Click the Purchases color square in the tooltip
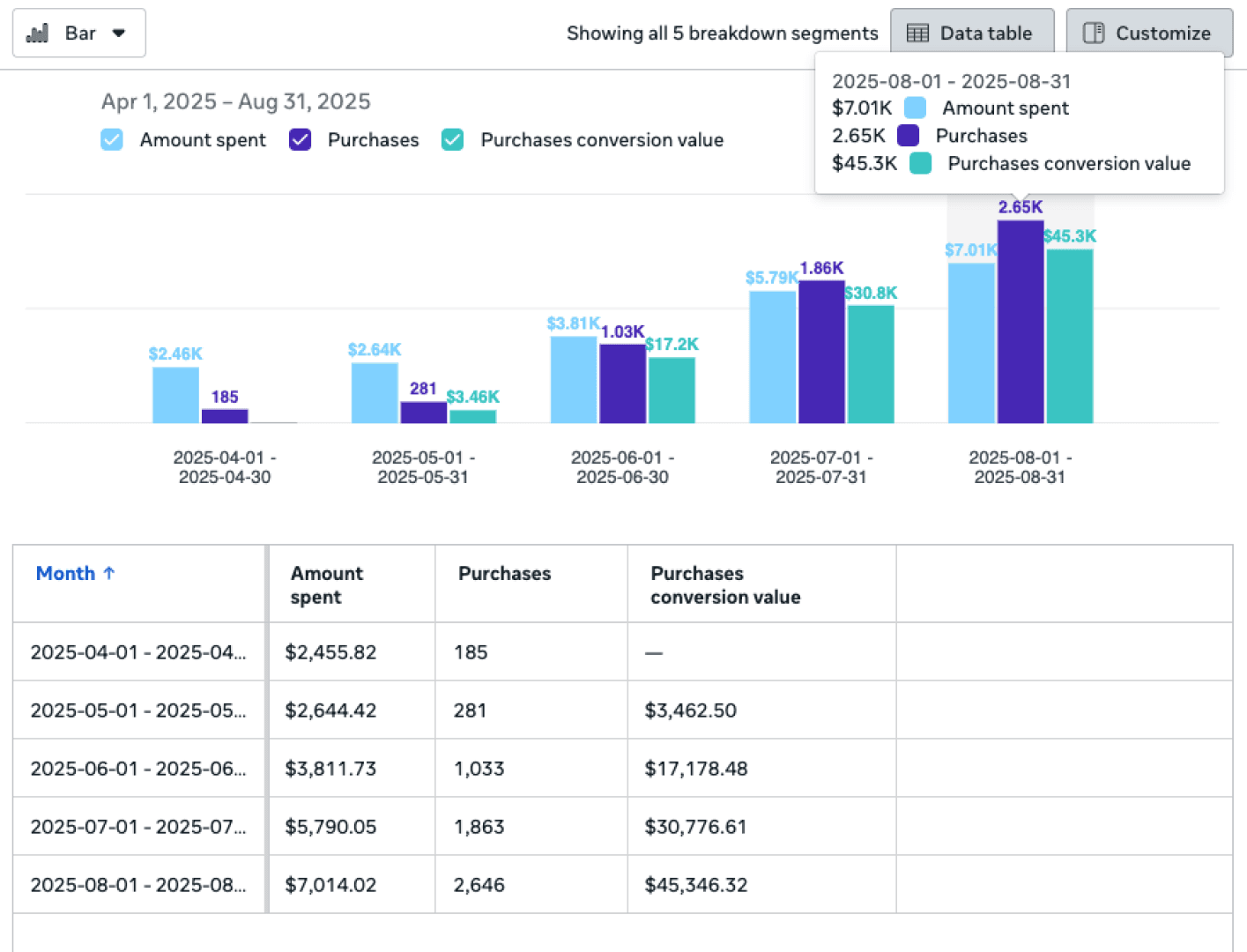The height and width of the screenshot is (952, 1247). click(908, 135)
